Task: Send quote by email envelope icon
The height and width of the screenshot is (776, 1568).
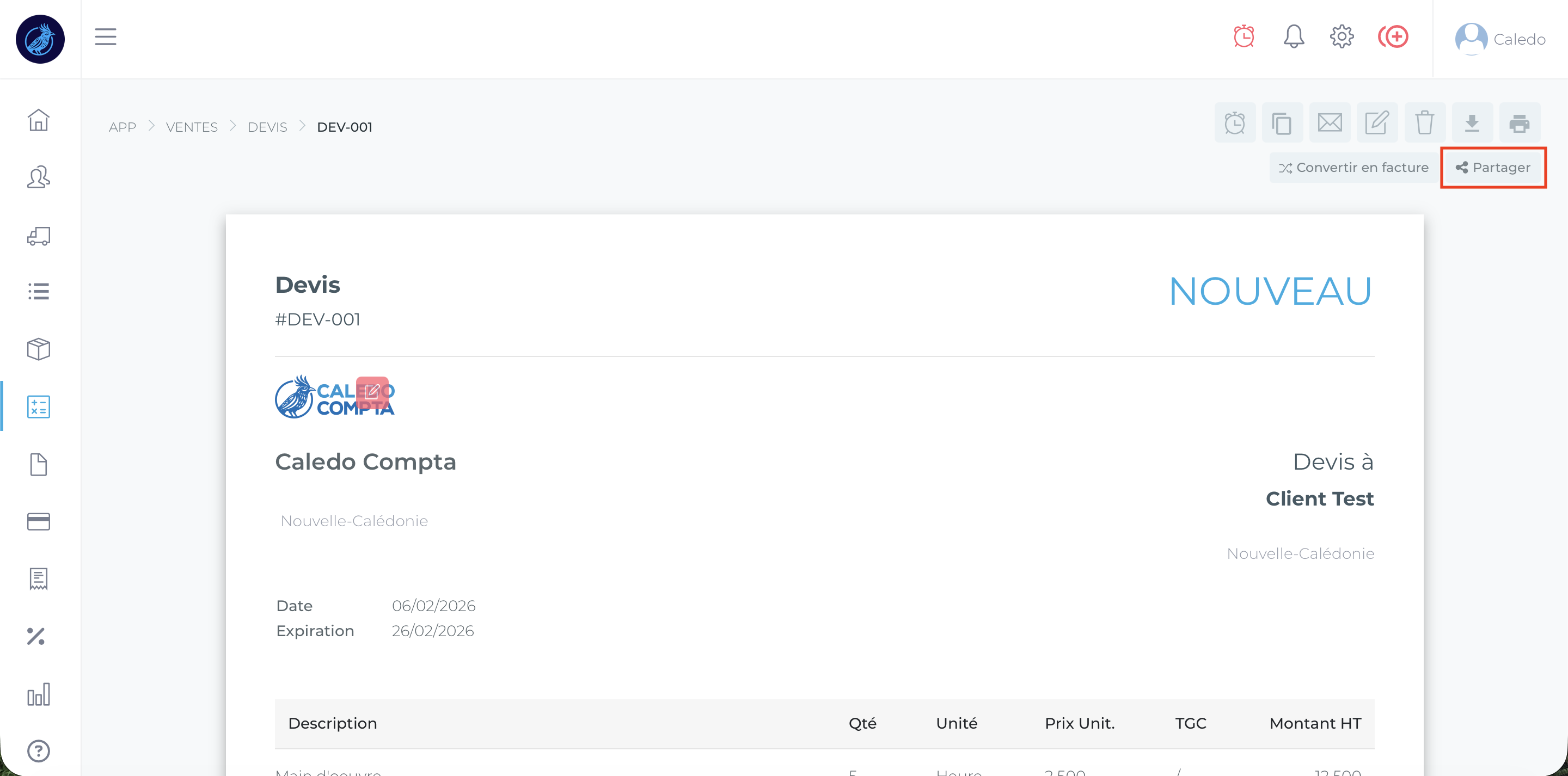Action: point(1330,123)
